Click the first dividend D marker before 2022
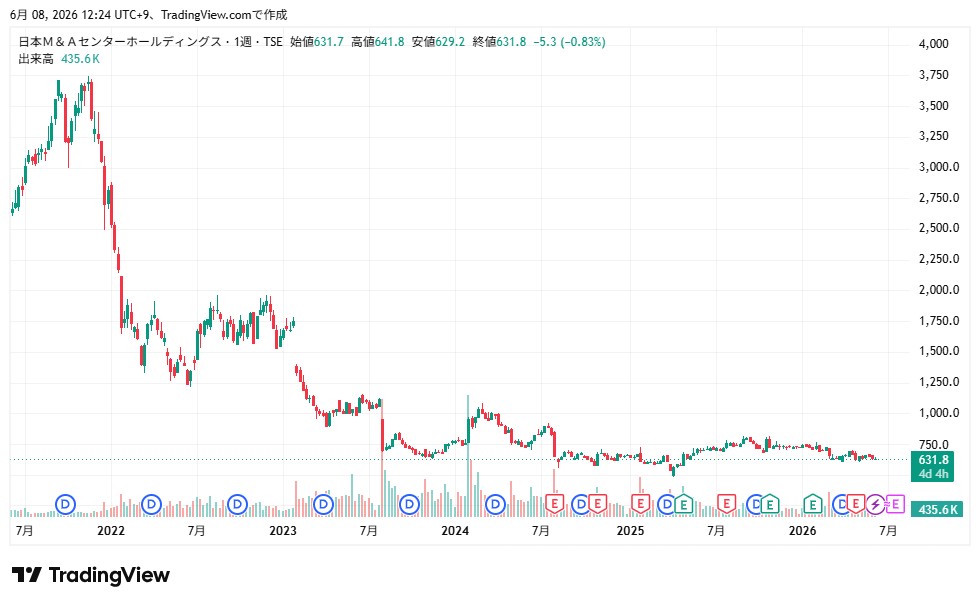 (66, 504)
